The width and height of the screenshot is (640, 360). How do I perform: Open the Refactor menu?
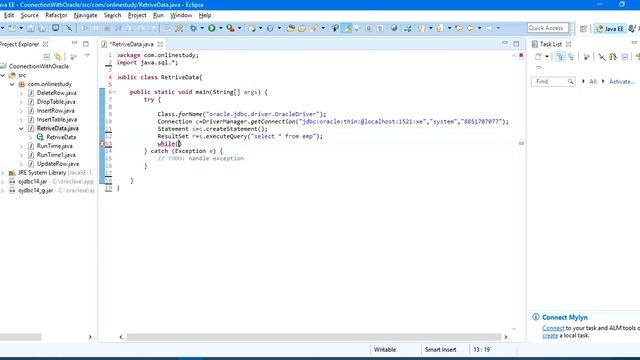coord(56,15)
